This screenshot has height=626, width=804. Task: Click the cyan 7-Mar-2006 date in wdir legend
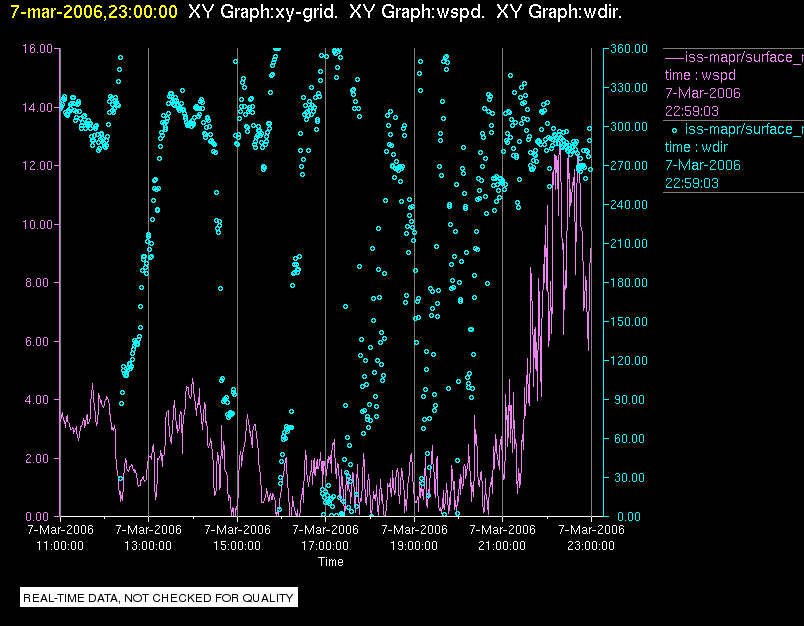703,165
